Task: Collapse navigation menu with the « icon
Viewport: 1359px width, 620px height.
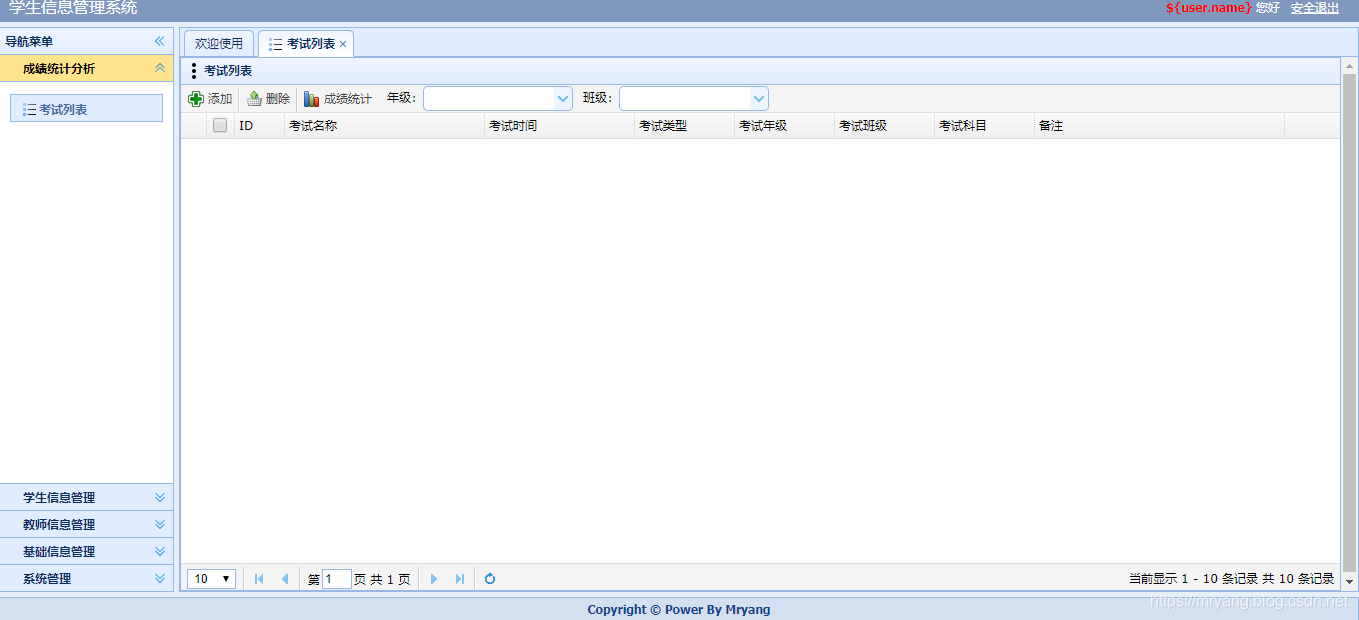Action: (157, 41)
